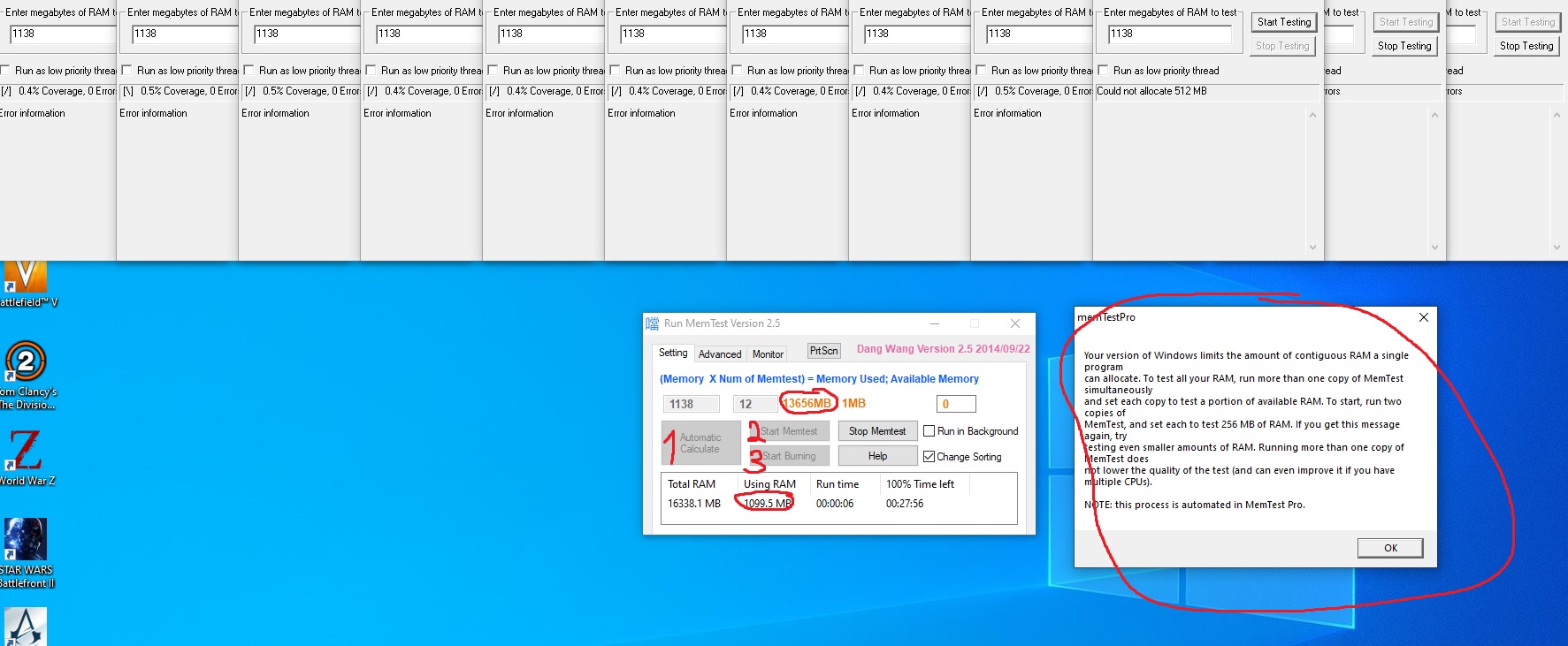Minimize the Run MemTest Version 2.5 window
This screenshot has height=646, width=1568.
coord(935,323)
